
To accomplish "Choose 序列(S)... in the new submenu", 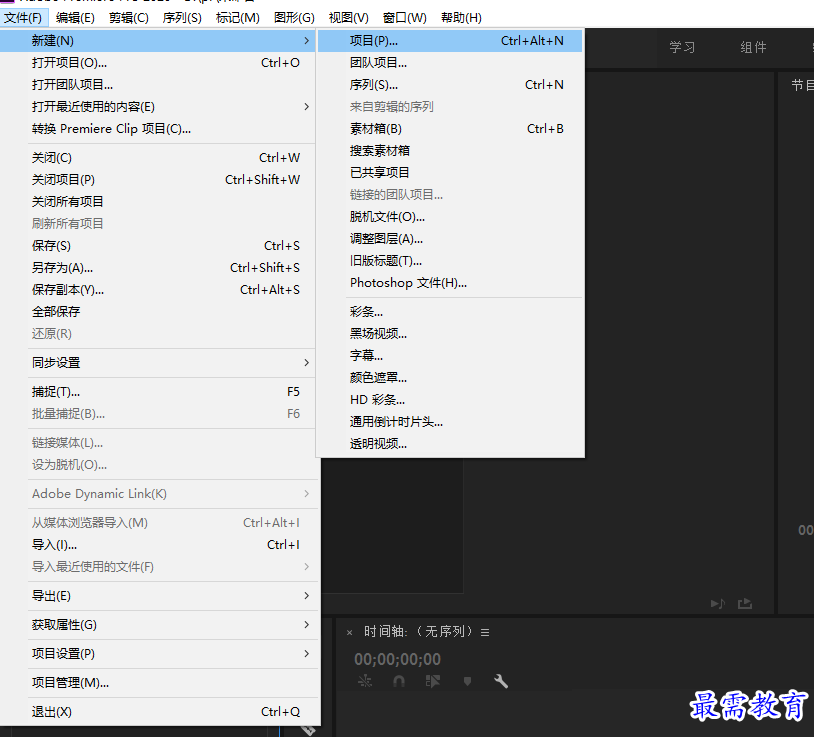I will coord(450,85).
